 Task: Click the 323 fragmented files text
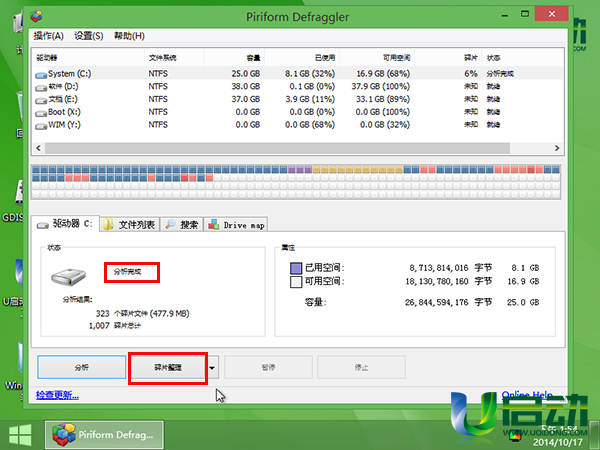pyautogui.click(x=142, y=313)
